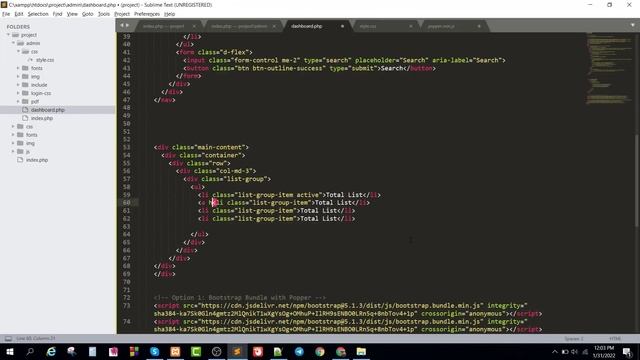Click the include folder icon
The height and width of the screenshot is (360, 640).
[25, 85]
